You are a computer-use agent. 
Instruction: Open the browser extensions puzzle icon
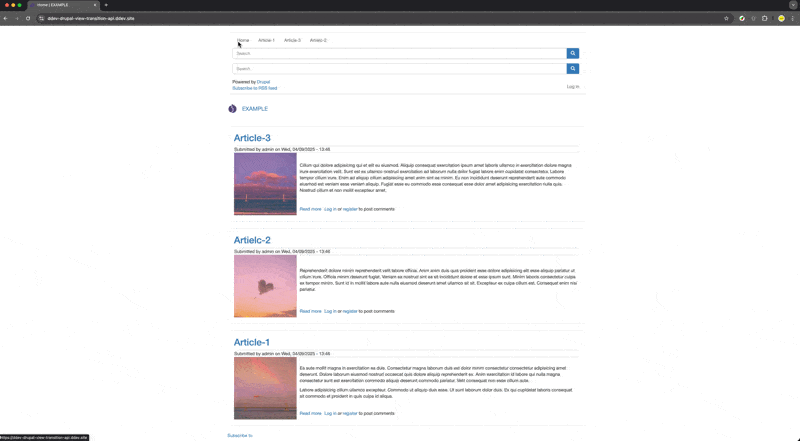[x=765, y=18]
